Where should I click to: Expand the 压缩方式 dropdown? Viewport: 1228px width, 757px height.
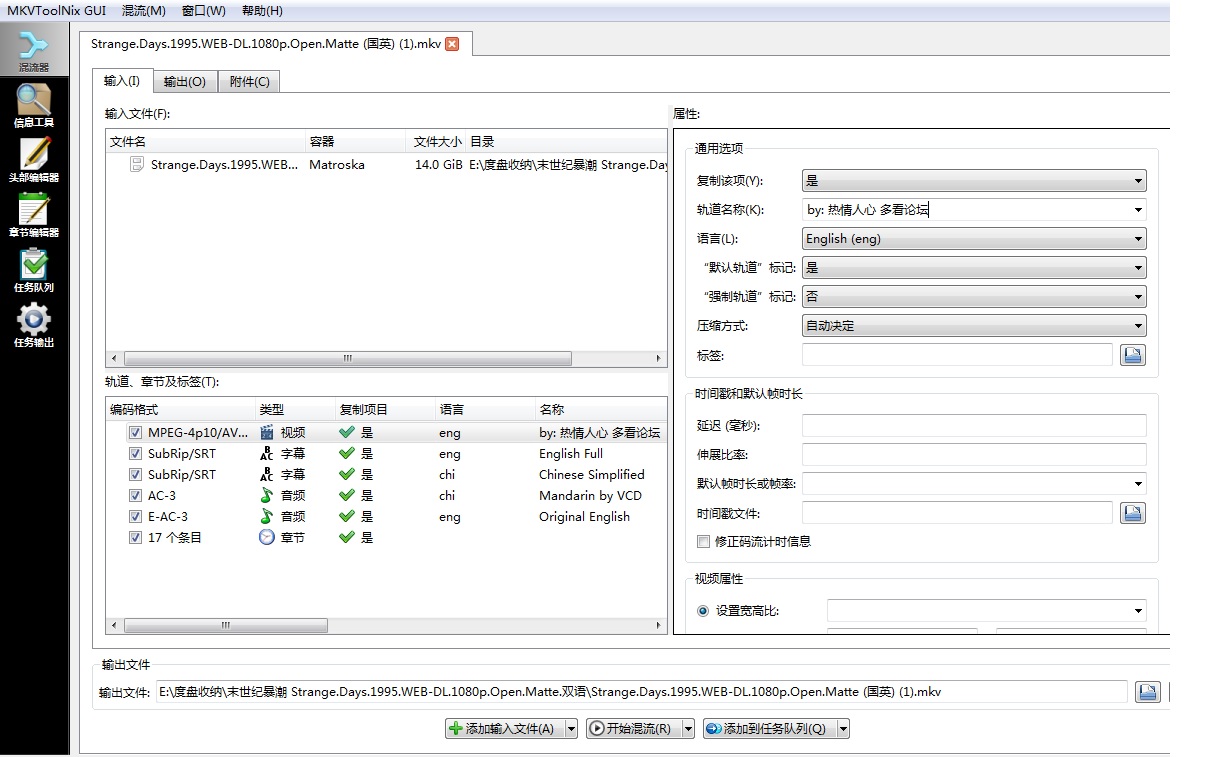(973, 326)
